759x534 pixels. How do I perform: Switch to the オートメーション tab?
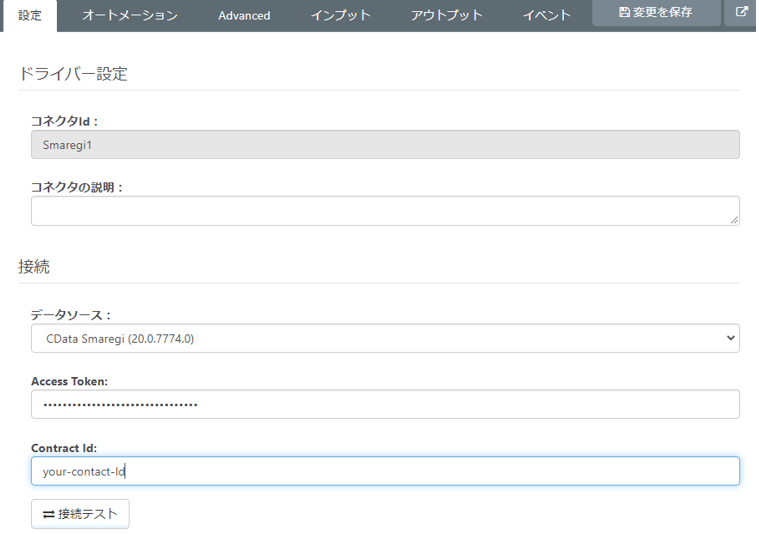130,16
